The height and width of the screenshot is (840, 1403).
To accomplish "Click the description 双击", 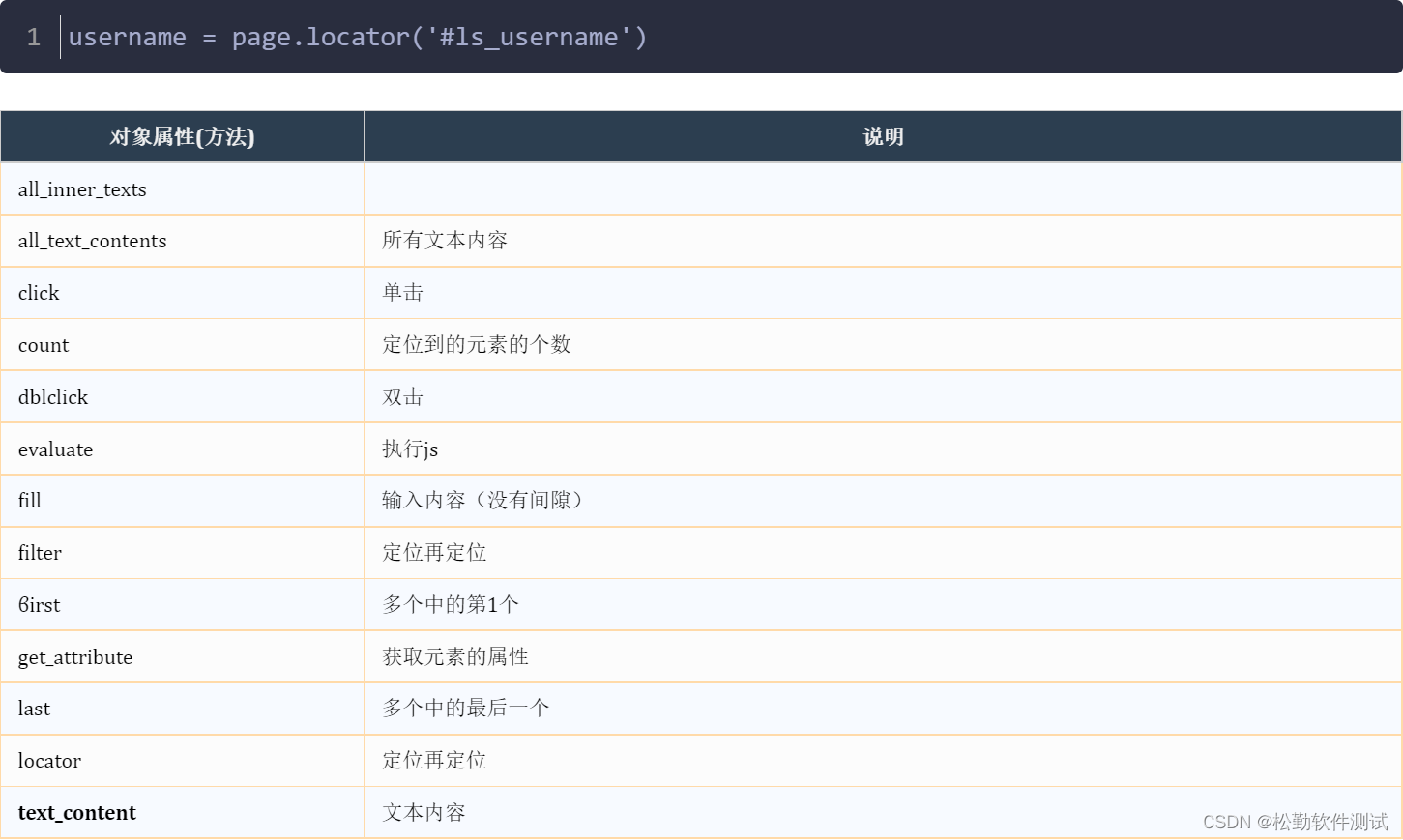I will click(x=403, y=397).
